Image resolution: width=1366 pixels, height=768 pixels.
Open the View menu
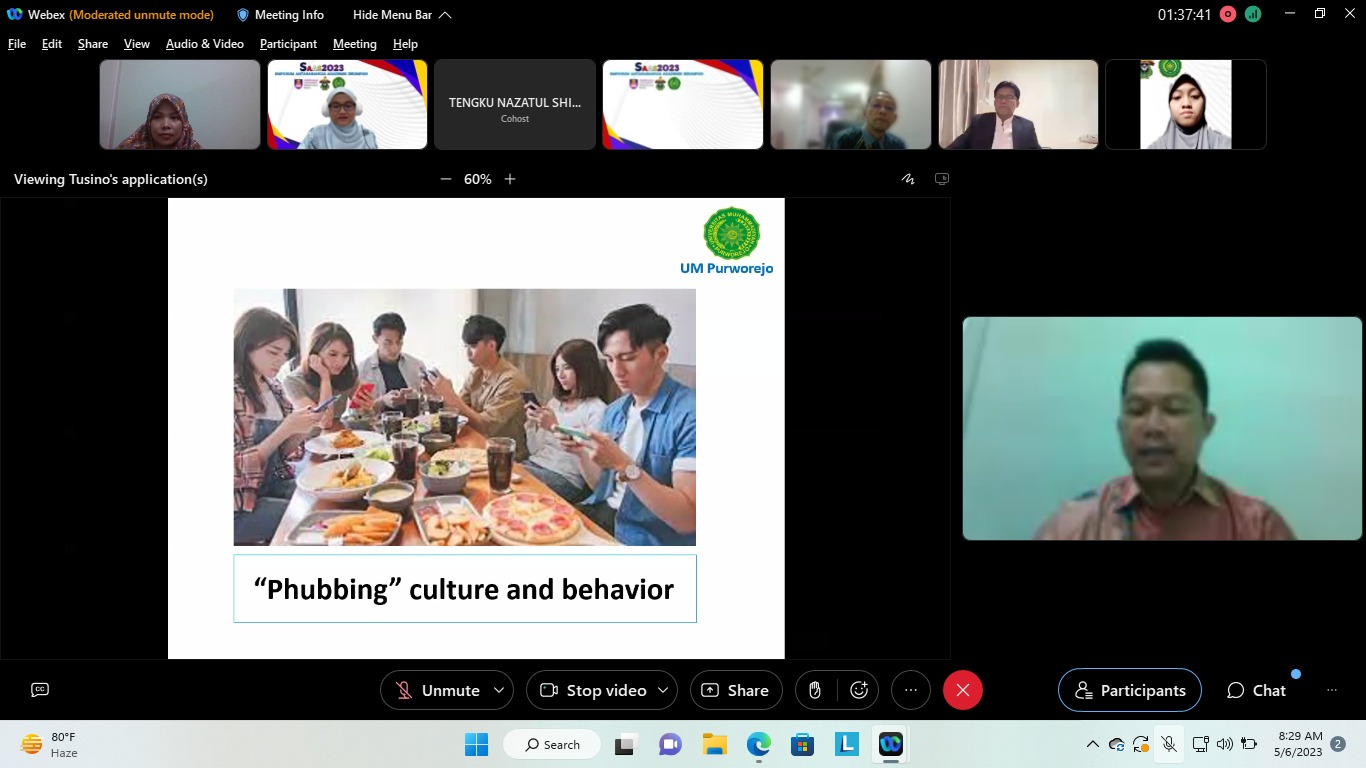pos(137,44)
